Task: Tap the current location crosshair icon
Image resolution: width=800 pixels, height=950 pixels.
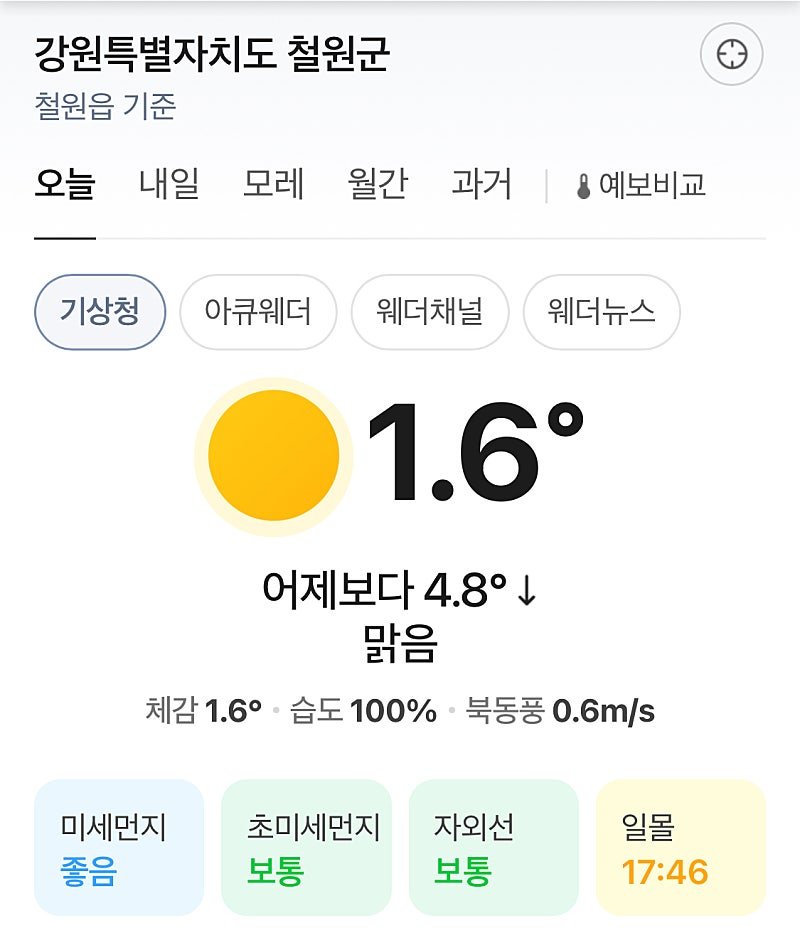Action: pyautogui.click(x=732, y=54)
